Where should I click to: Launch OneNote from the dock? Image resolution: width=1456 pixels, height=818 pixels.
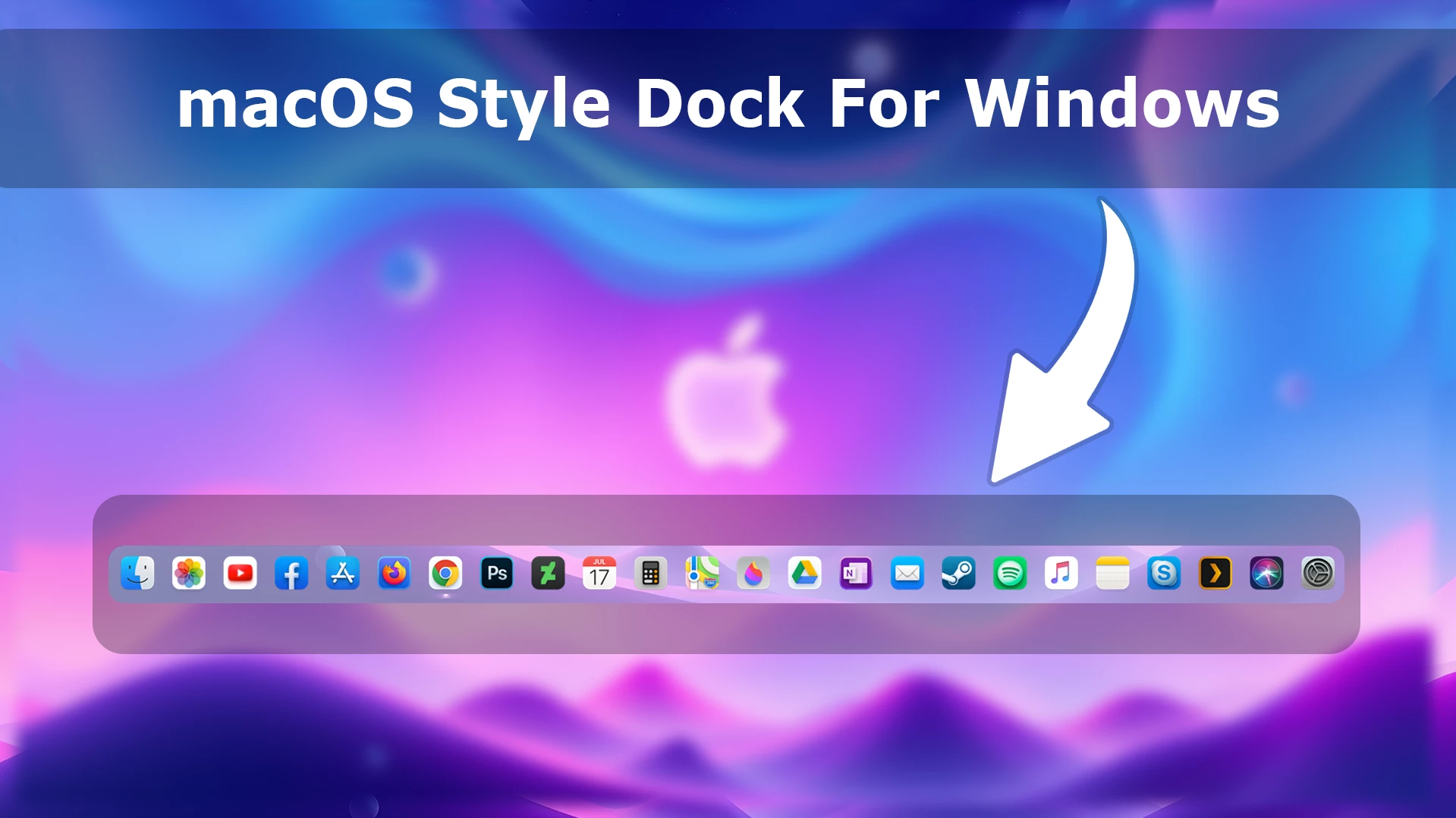coord(856,574)
